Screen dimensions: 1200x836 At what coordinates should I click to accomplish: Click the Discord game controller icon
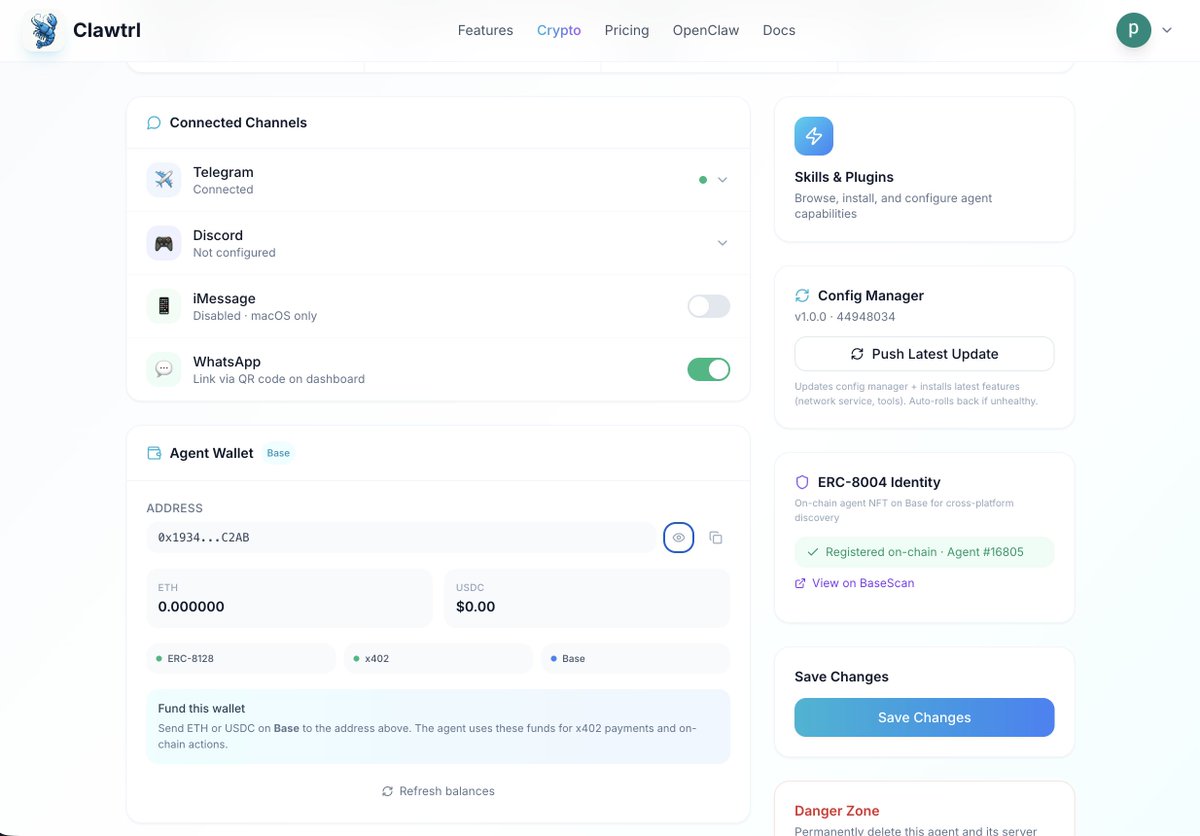point(164,243)
